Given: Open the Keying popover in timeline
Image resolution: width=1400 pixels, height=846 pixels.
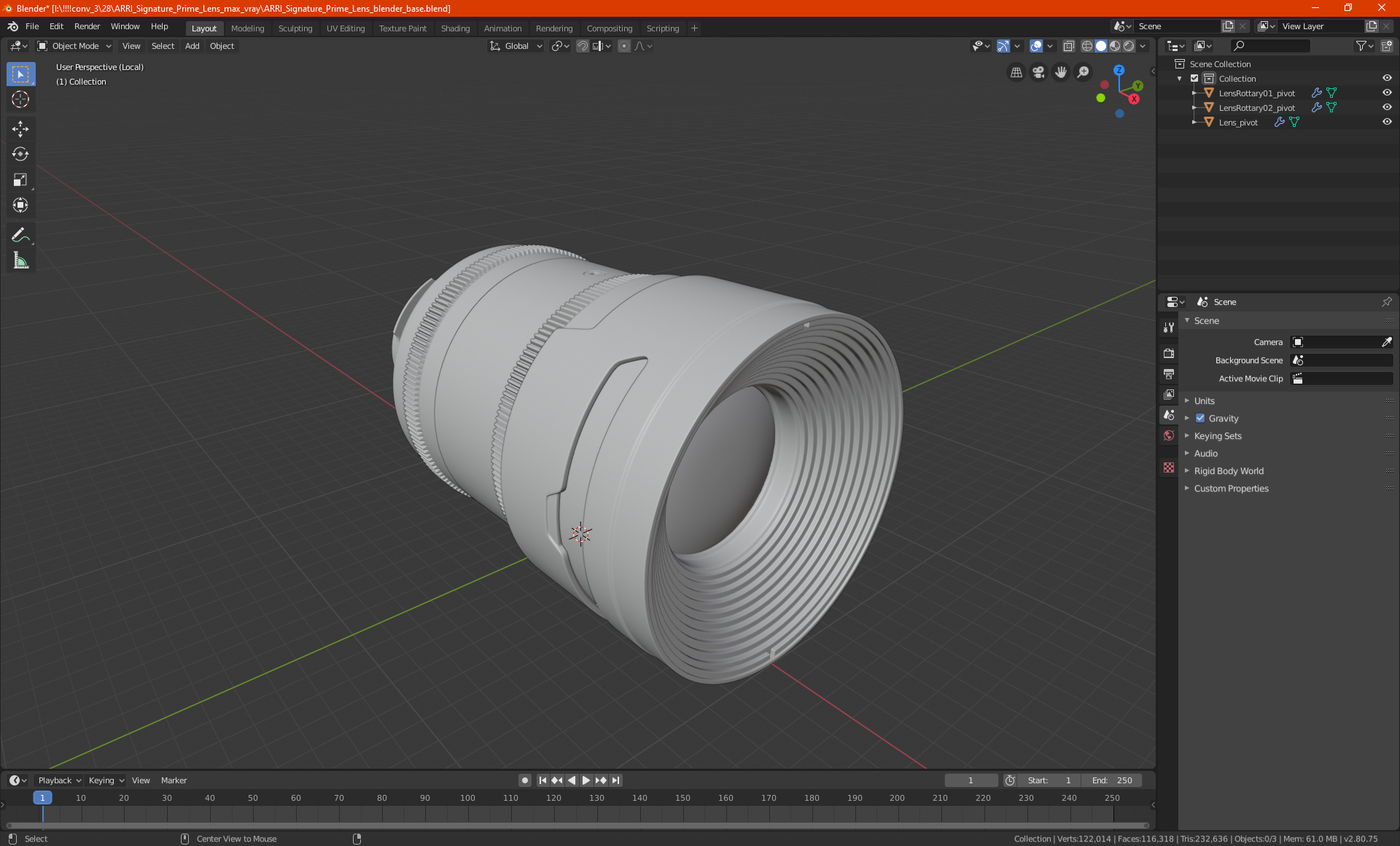Looking at the screenshot, I should (x=106, y=780).
